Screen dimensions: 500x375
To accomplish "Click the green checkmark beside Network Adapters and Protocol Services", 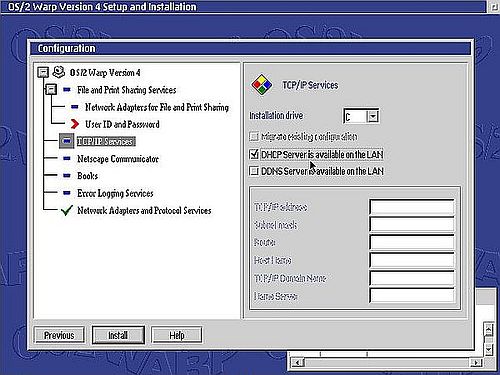I will click(67, 210).
